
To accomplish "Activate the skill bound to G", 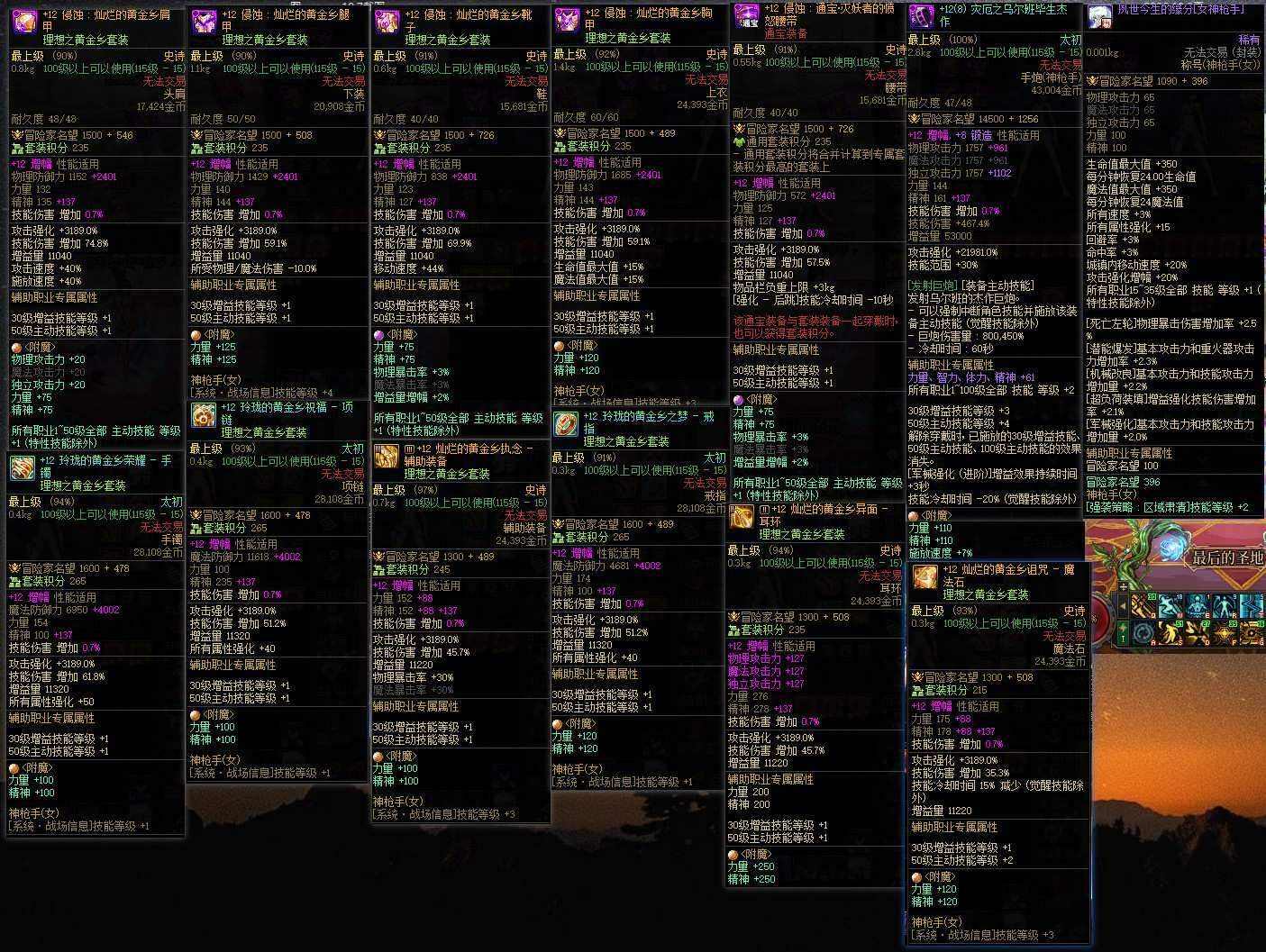I will [1253, 633].
